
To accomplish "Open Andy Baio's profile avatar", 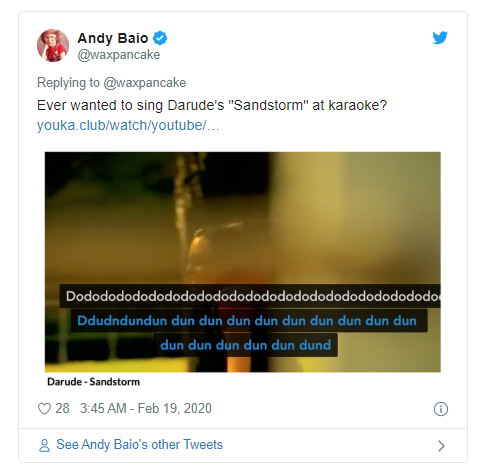I will click(53, 46).
